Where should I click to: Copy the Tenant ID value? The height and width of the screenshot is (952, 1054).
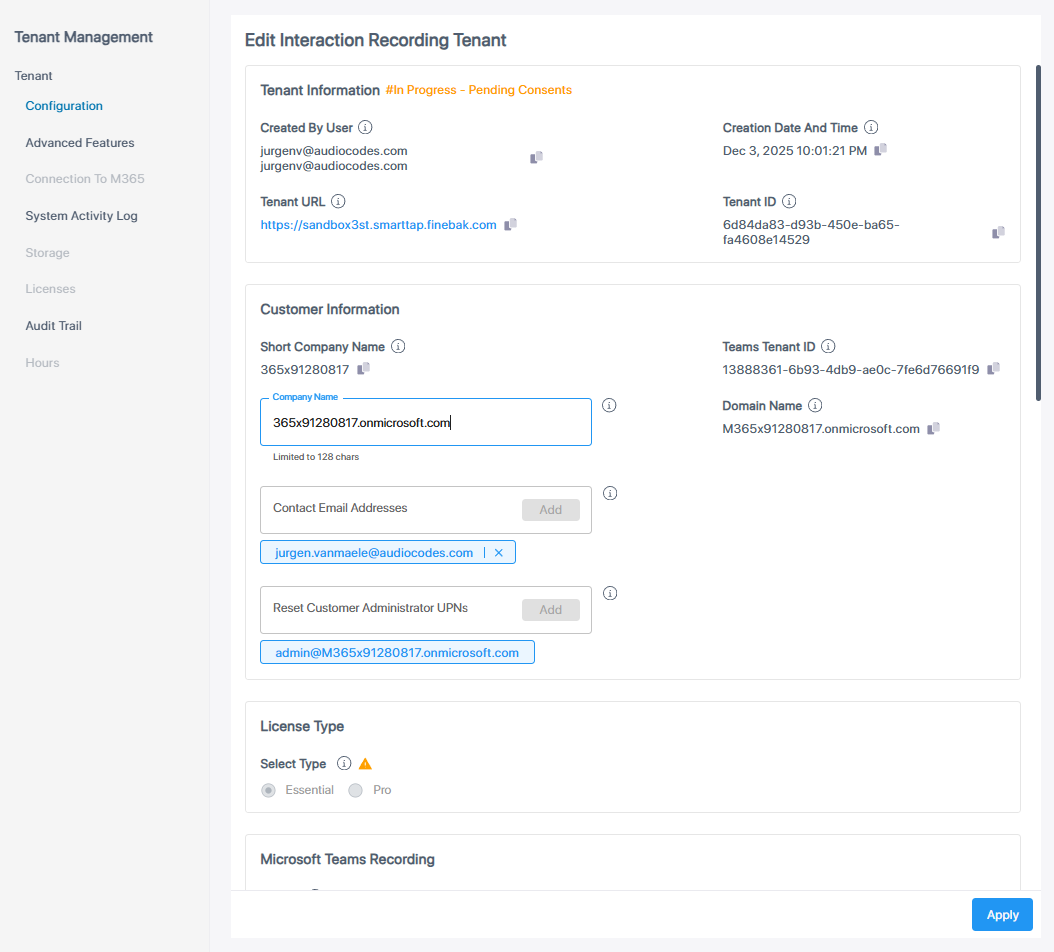pos(998,232)
